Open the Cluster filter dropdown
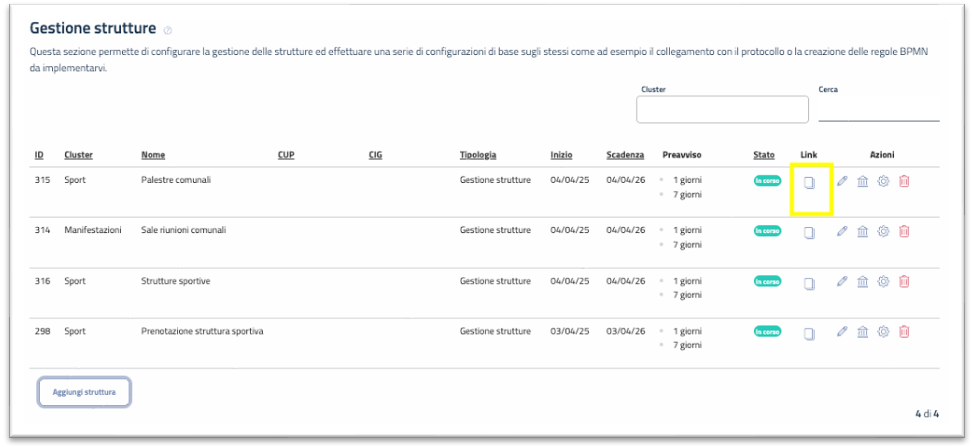Screen dimensions: 972x447 722,110
